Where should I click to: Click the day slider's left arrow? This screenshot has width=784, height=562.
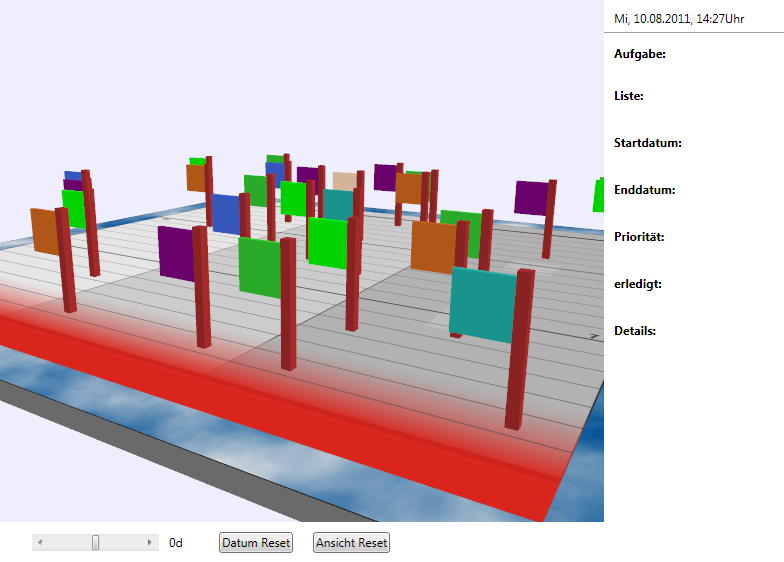pyautogui.click(x=40, y=542)
